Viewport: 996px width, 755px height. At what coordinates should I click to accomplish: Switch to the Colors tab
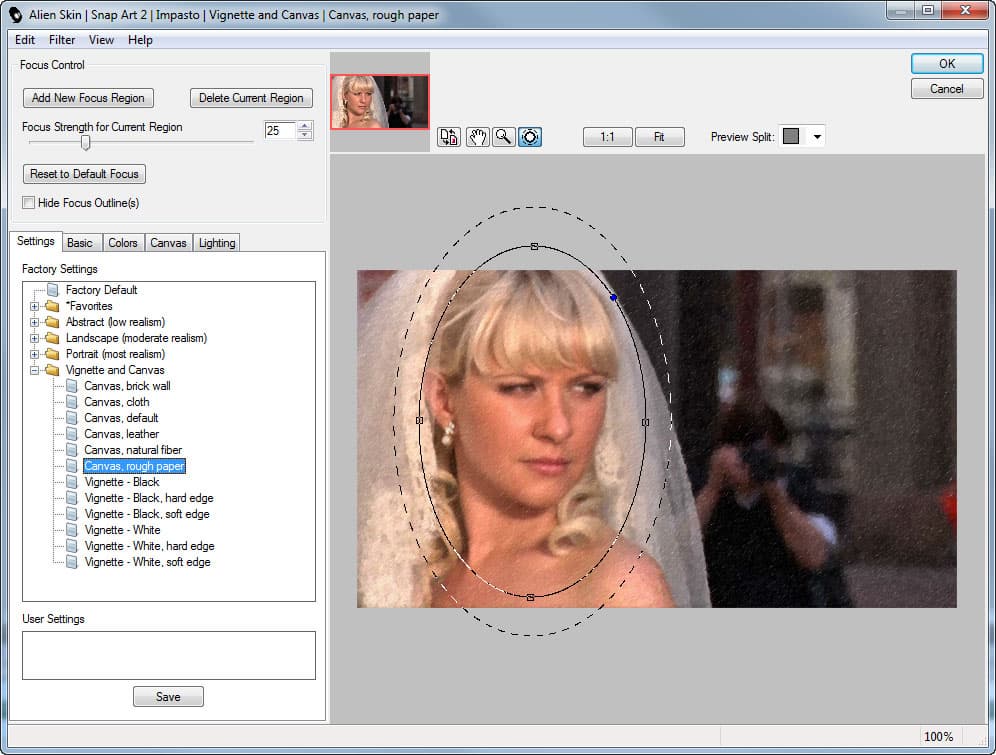tap(123, 243)
